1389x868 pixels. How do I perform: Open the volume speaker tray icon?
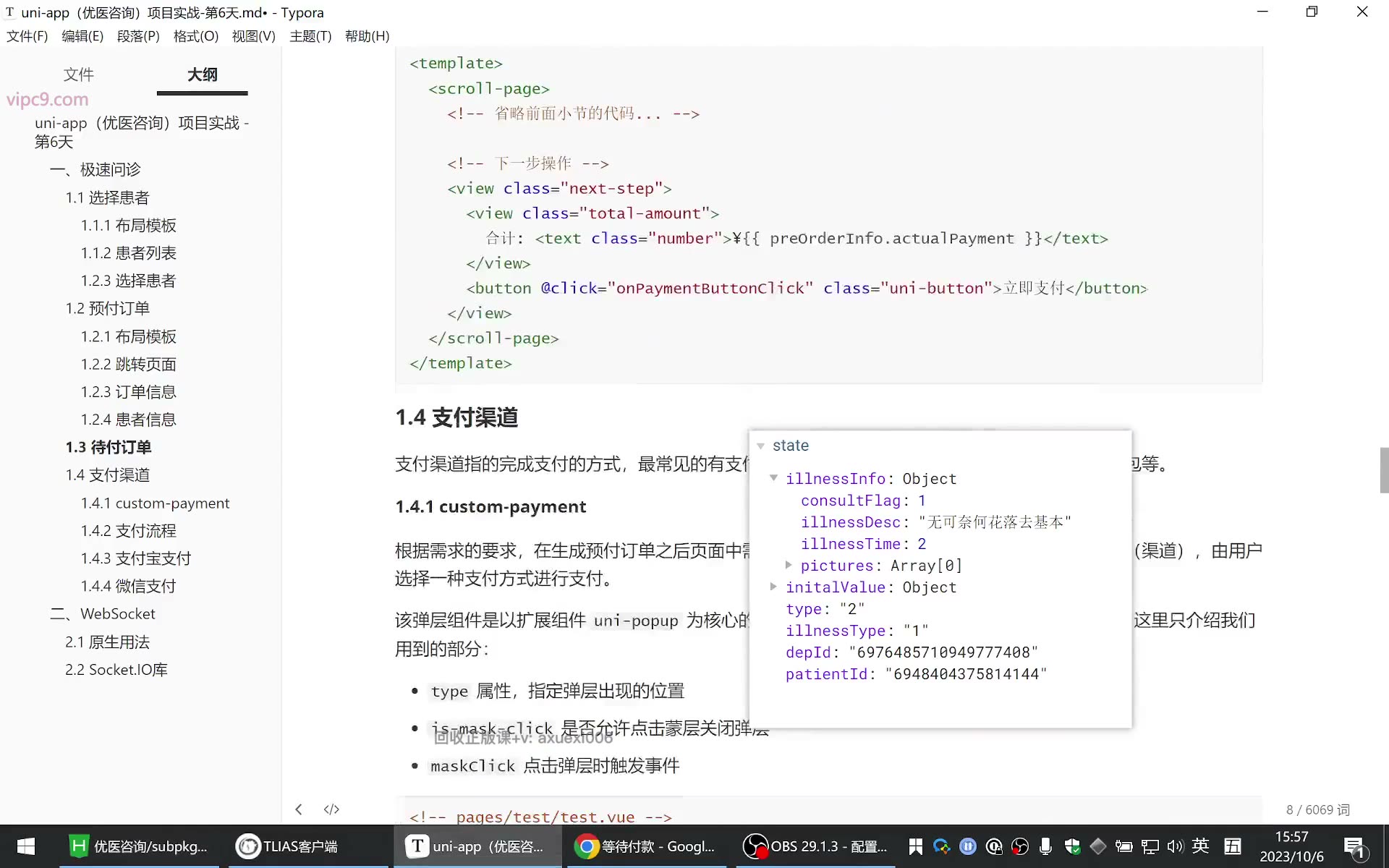coord(1175,846)
